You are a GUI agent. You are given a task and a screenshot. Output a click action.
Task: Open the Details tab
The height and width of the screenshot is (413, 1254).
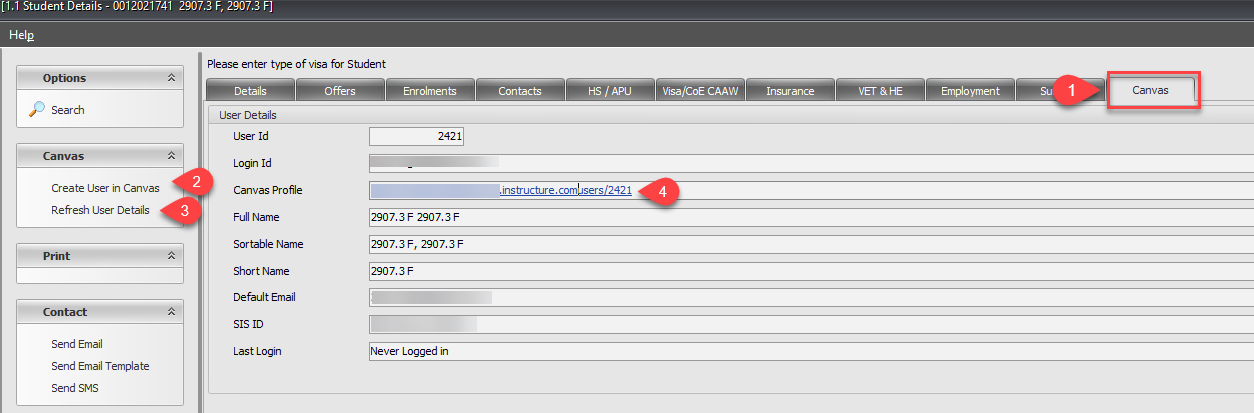(250, 91)
